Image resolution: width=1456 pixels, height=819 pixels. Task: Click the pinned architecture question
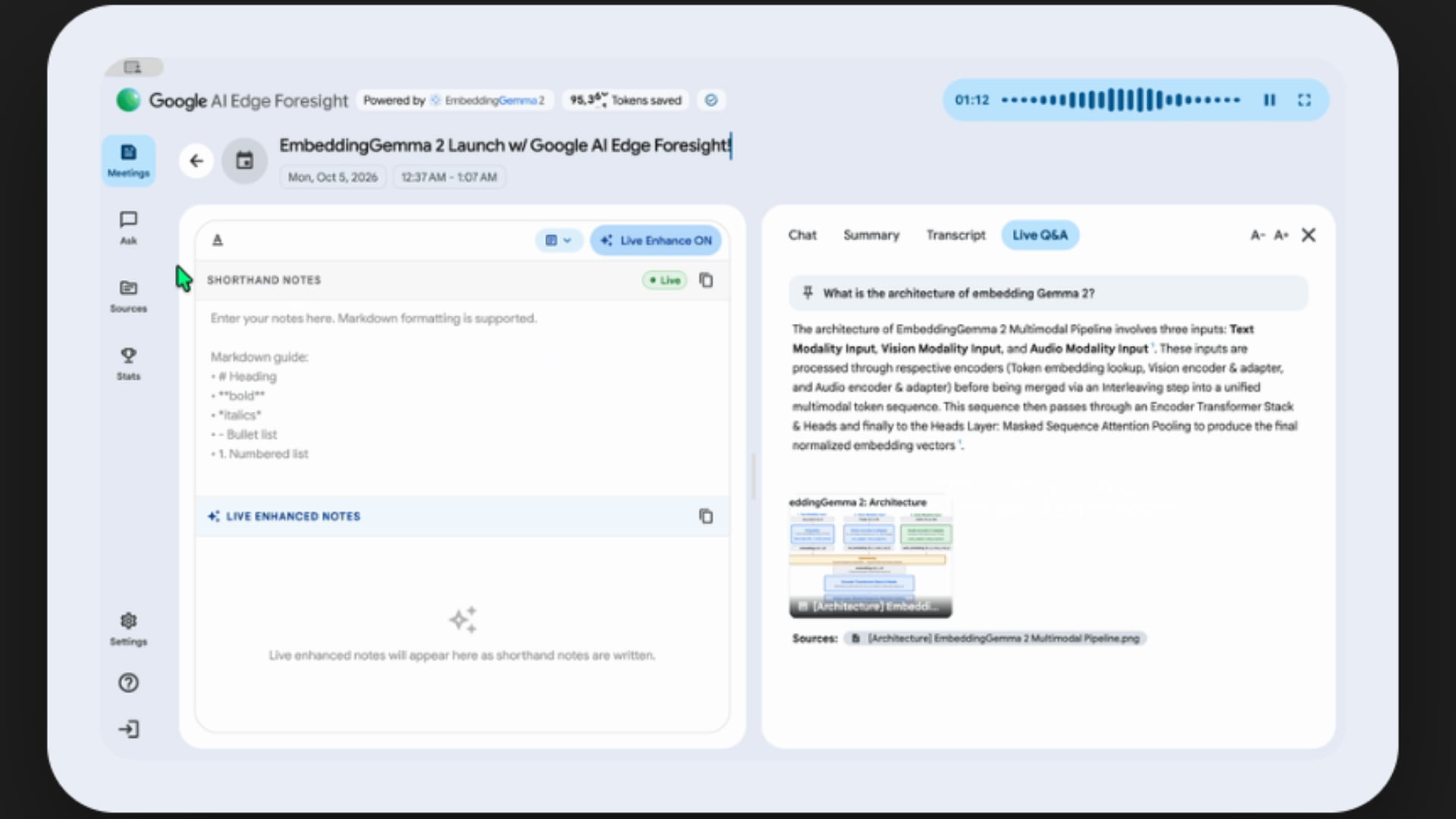click(1048, 293)
